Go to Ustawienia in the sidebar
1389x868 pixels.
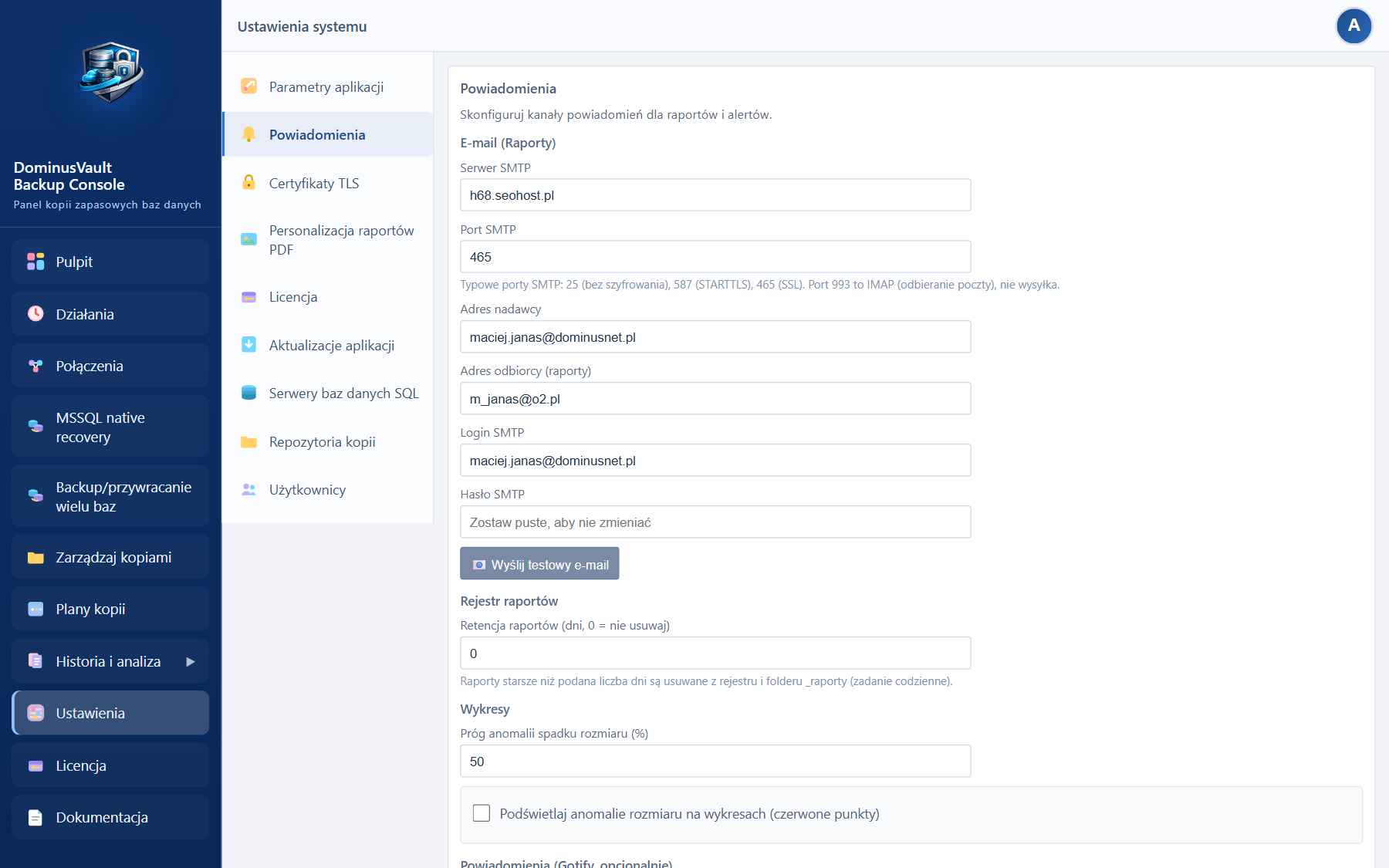click(x=110, y=713)
